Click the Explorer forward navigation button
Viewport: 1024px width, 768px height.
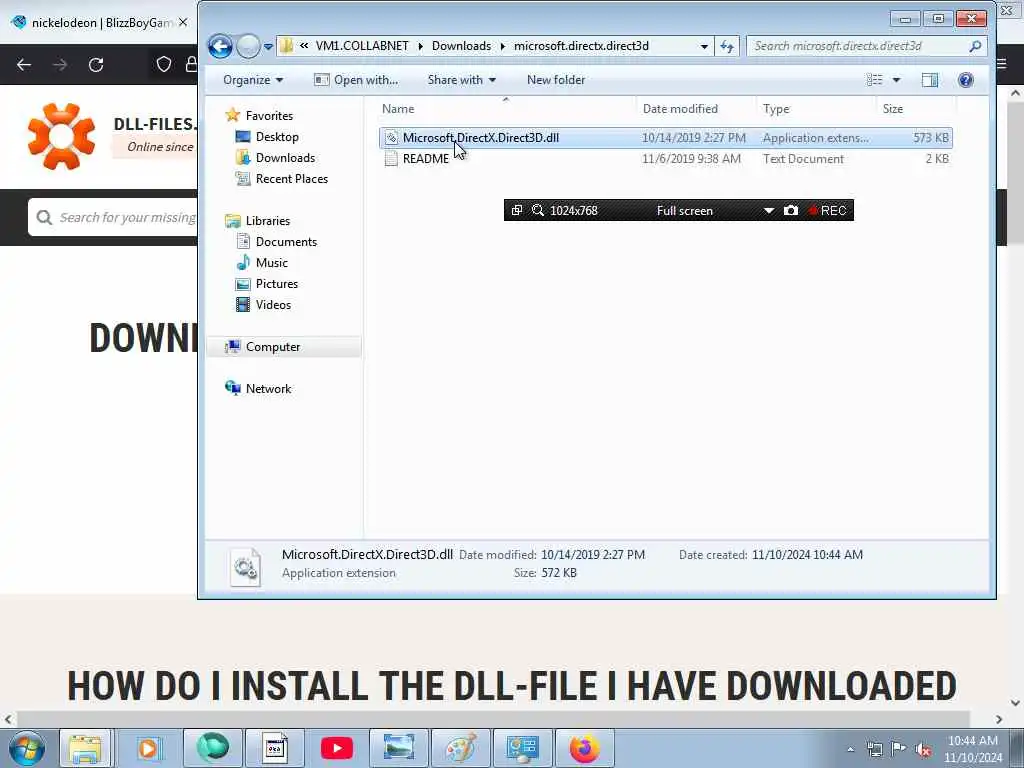tap(248, 46)
